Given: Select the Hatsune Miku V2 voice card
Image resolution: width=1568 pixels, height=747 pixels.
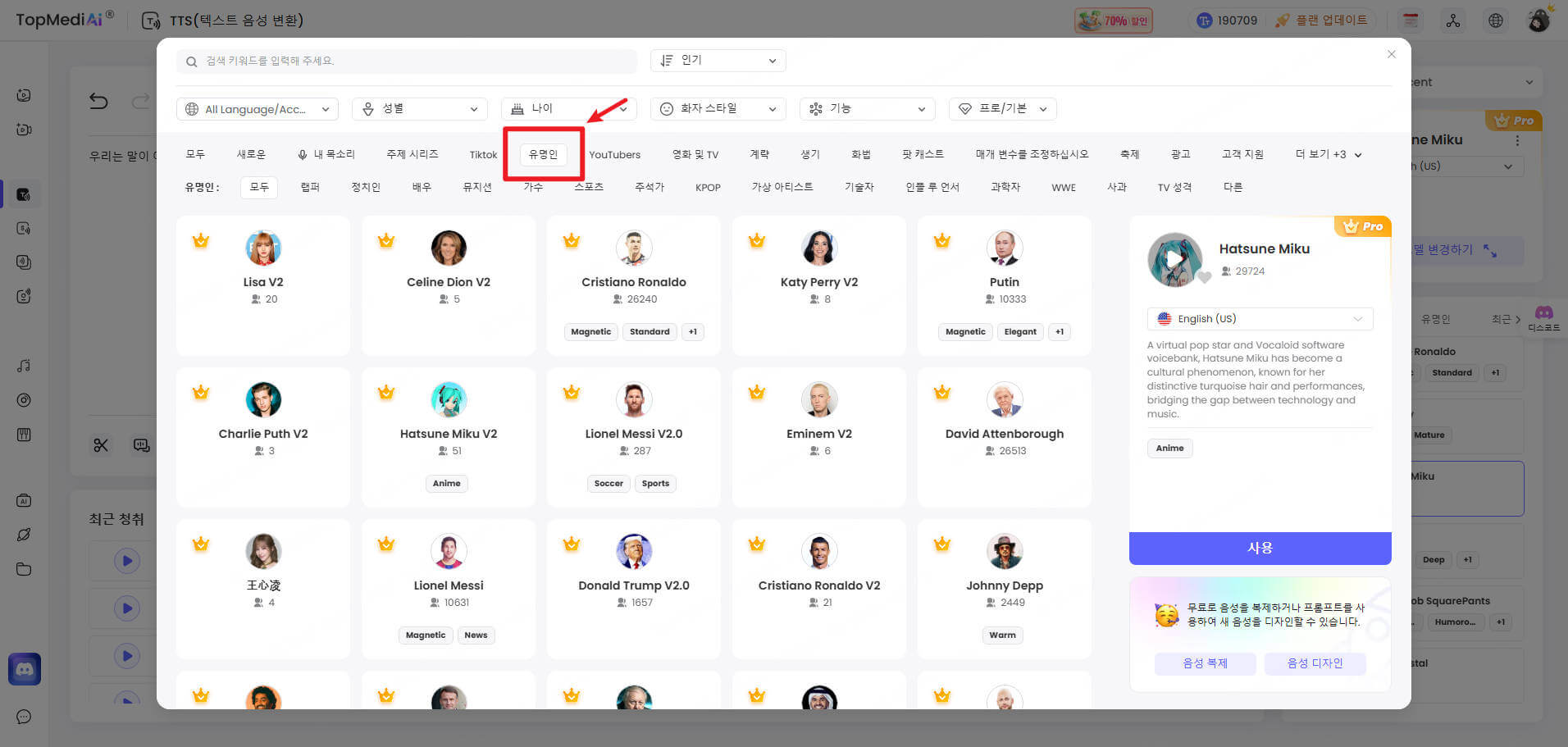Looking at the screenshot, I should (449, 437).
